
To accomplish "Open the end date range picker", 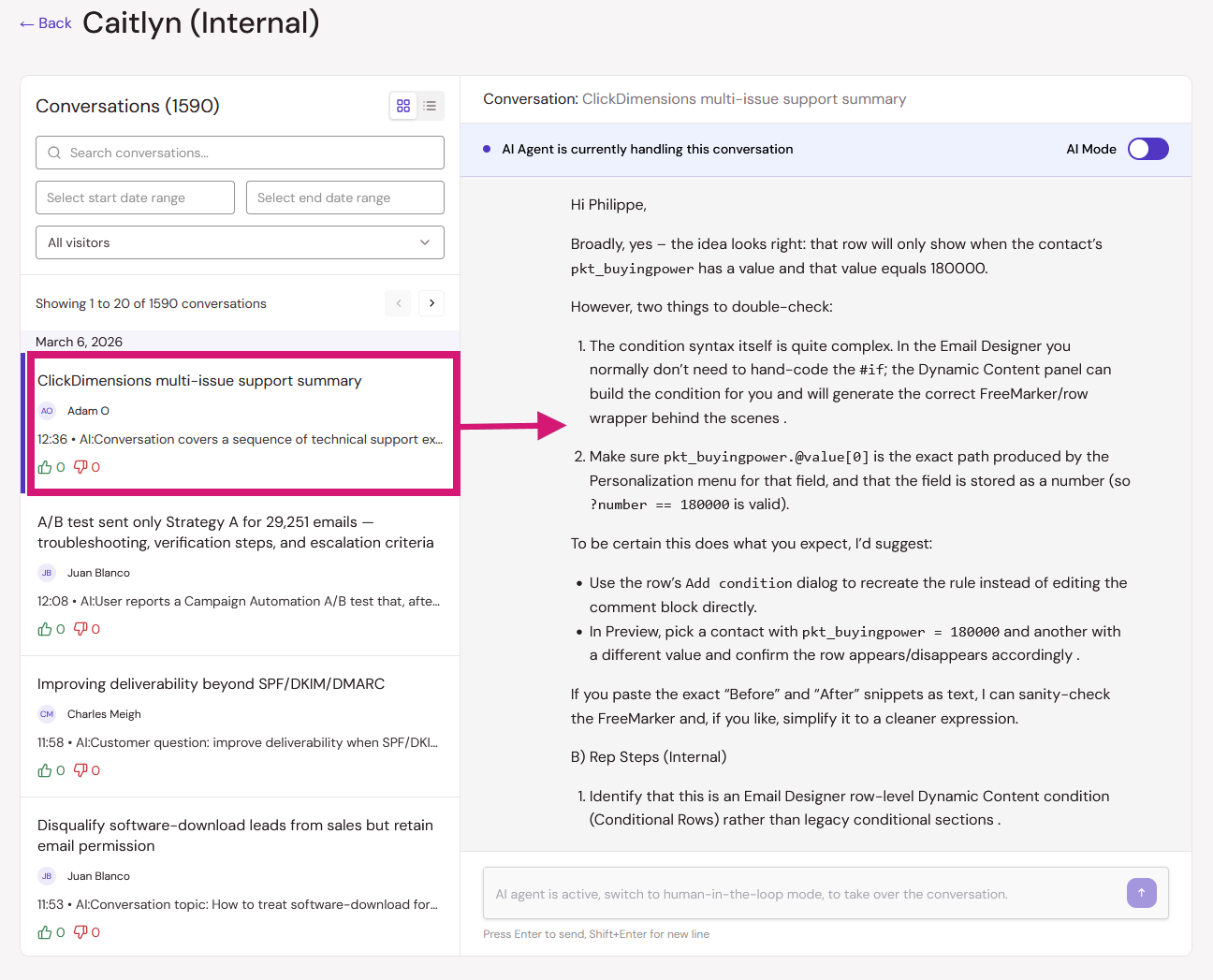I will (x=345, y=197).
